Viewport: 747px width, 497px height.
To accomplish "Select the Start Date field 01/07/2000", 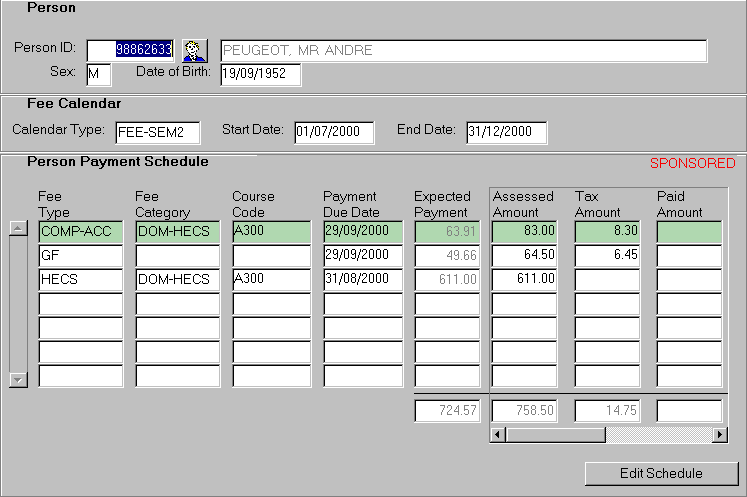I will coord(333,133).
